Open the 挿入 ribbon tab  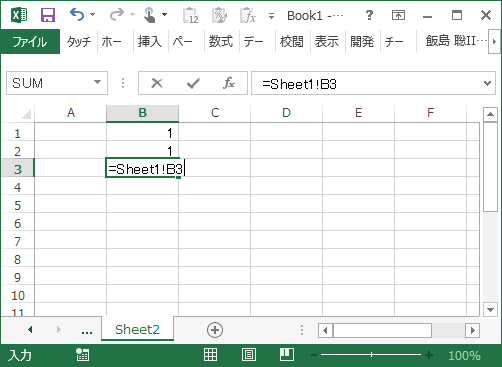[150, 42]
